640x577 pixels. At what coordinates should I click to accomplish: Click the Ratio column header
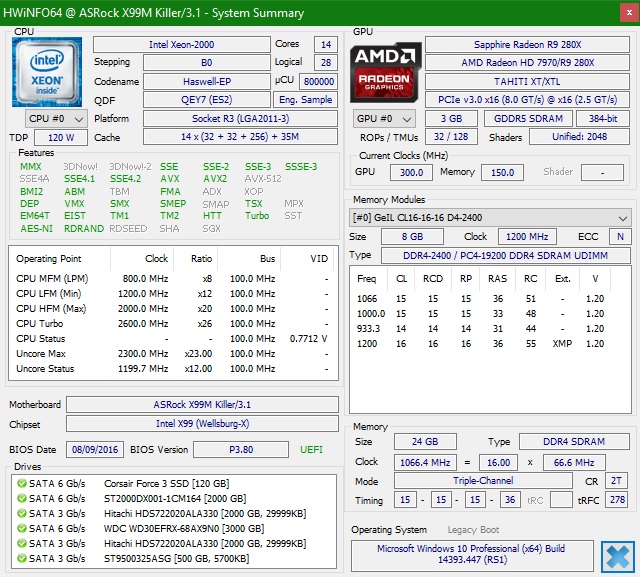196,259
